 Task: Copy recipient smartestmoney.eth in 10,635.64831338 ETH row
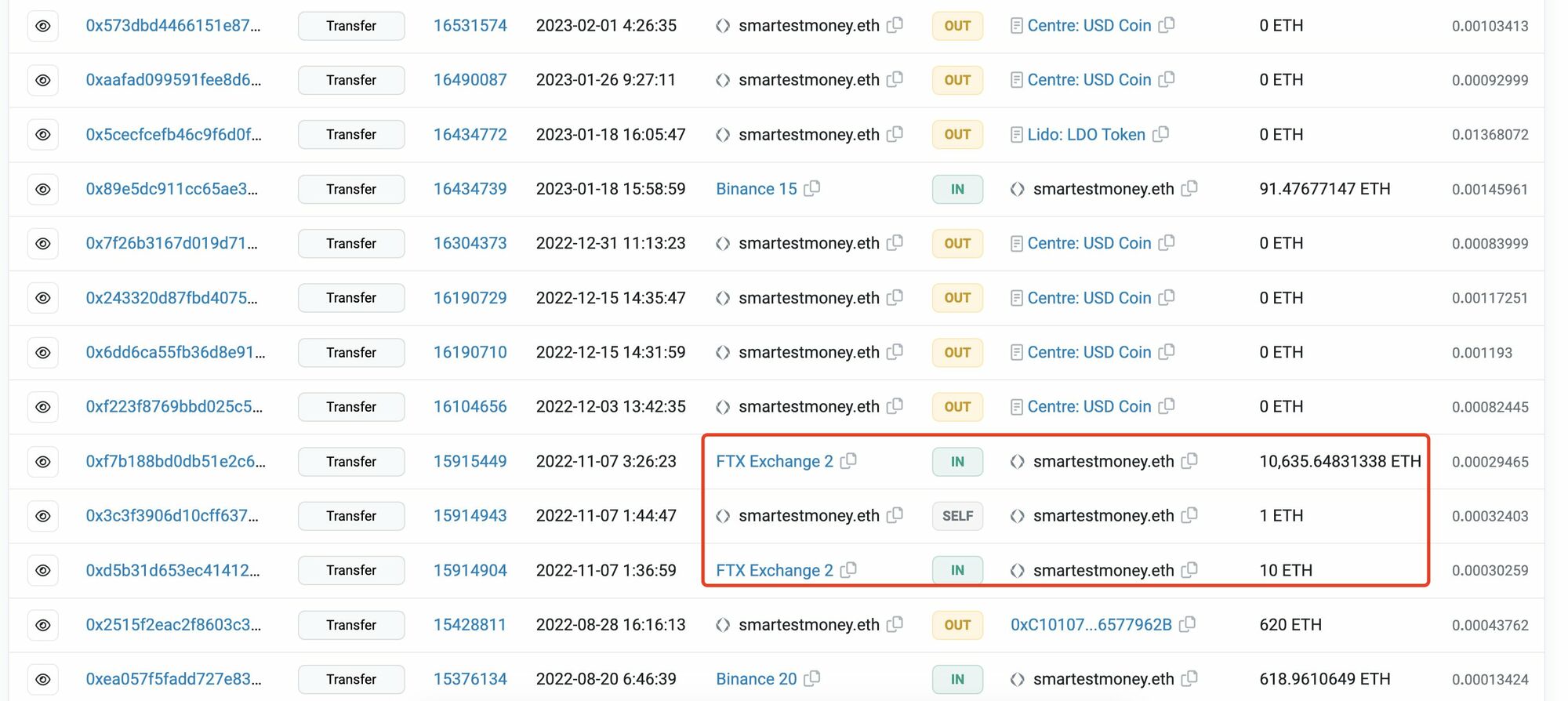(1189, 461)
